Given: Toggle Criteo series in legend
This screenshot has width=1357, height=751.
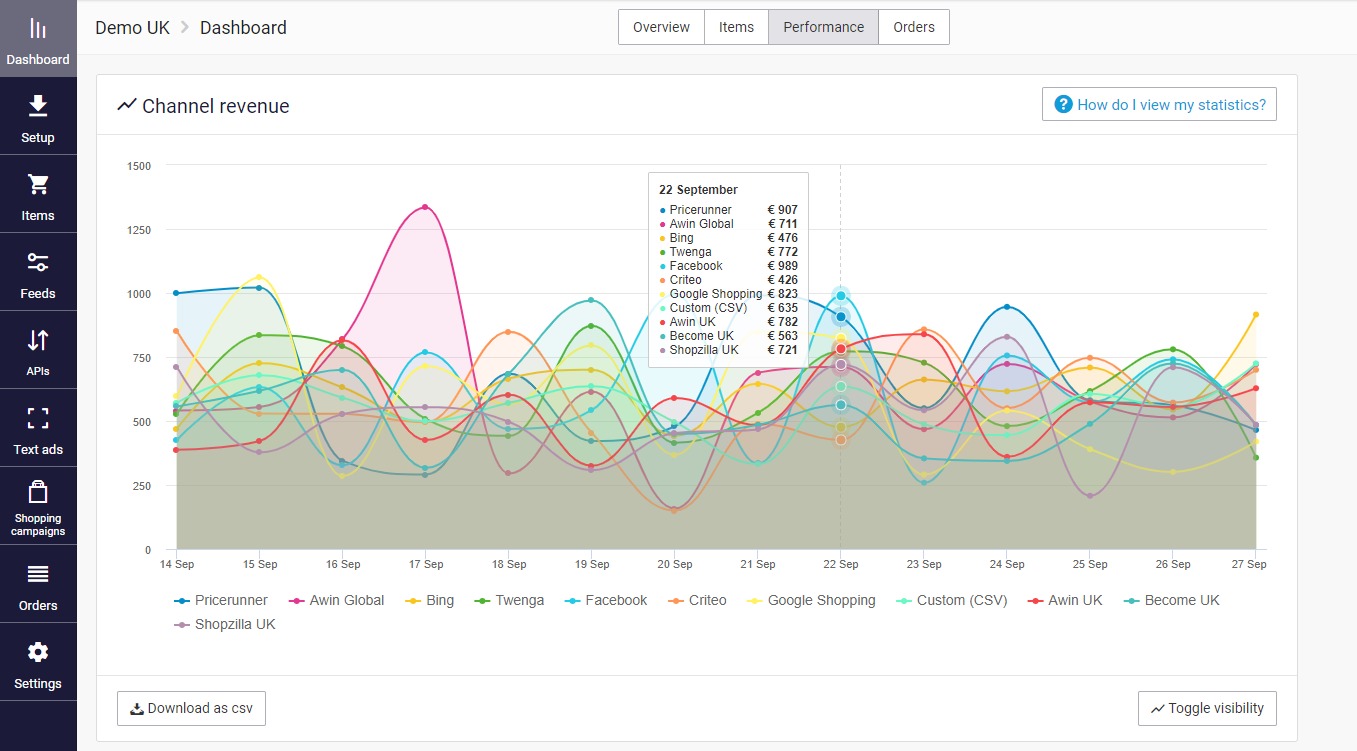Looking at the screenshot, I should (x=697, y=600).
